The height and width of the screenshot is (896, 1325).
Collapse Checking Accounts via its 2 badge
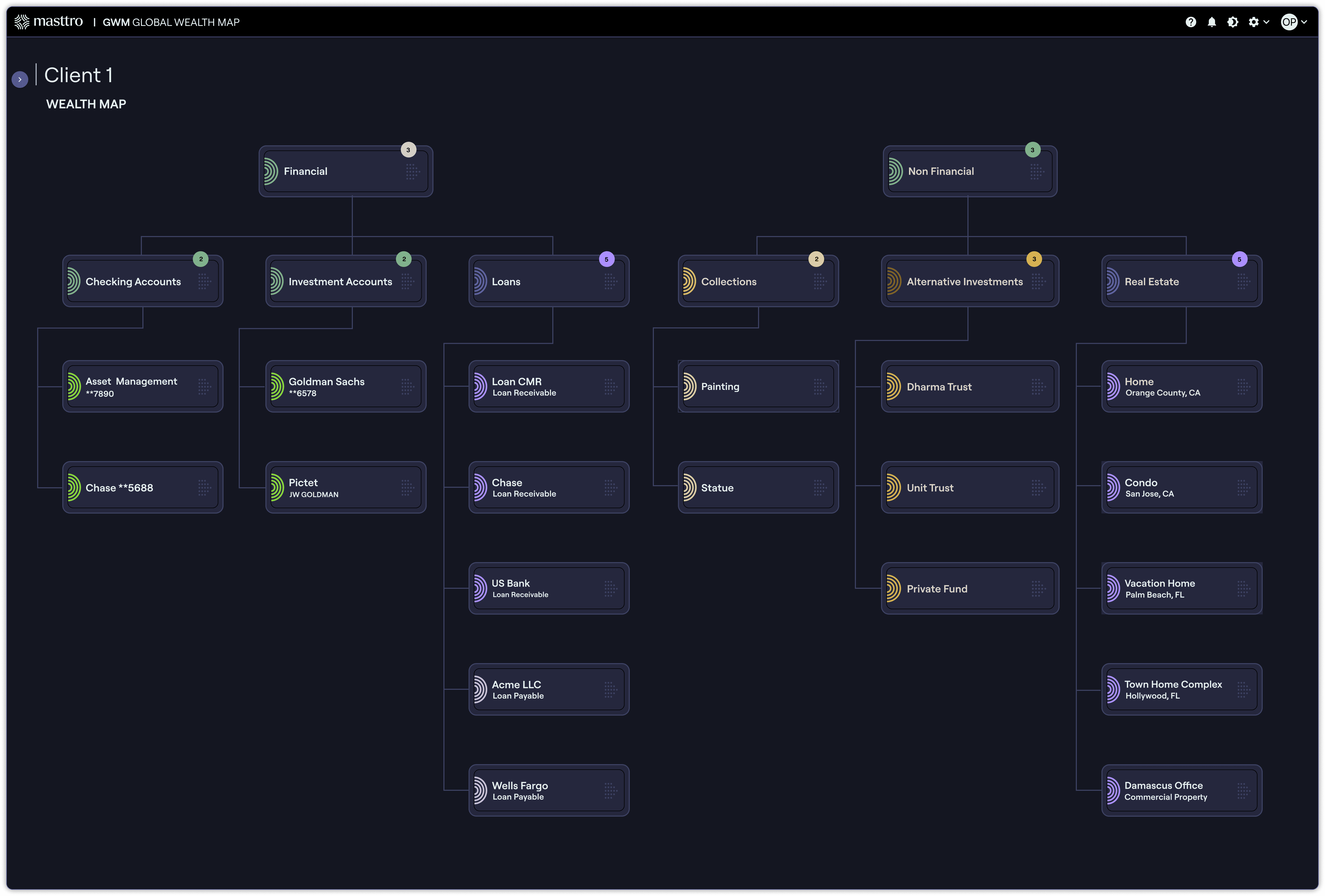(201, 259)
